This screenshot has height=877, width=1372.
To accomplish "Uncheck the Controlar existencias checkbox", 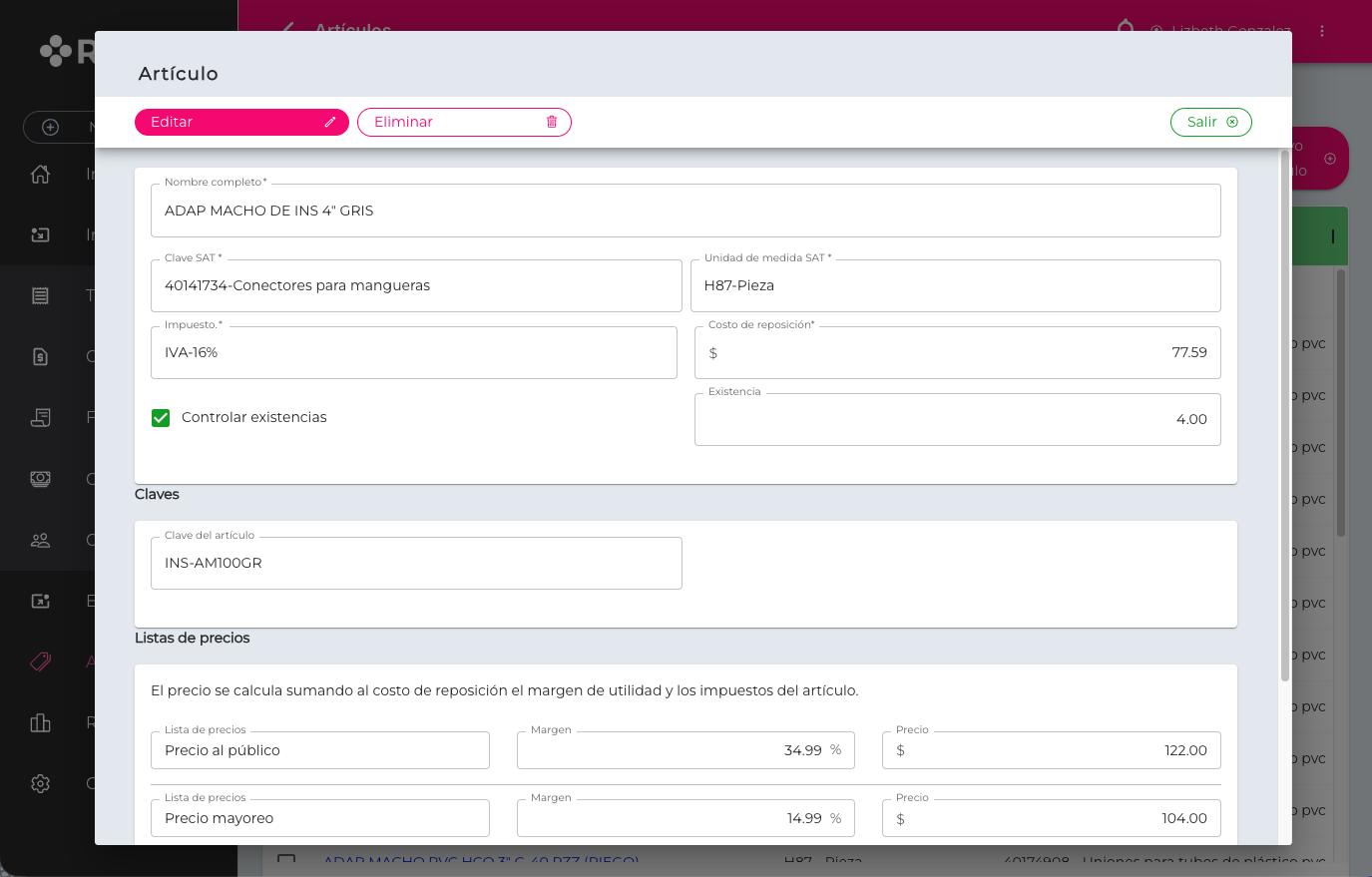I will (x=161, y=417).
